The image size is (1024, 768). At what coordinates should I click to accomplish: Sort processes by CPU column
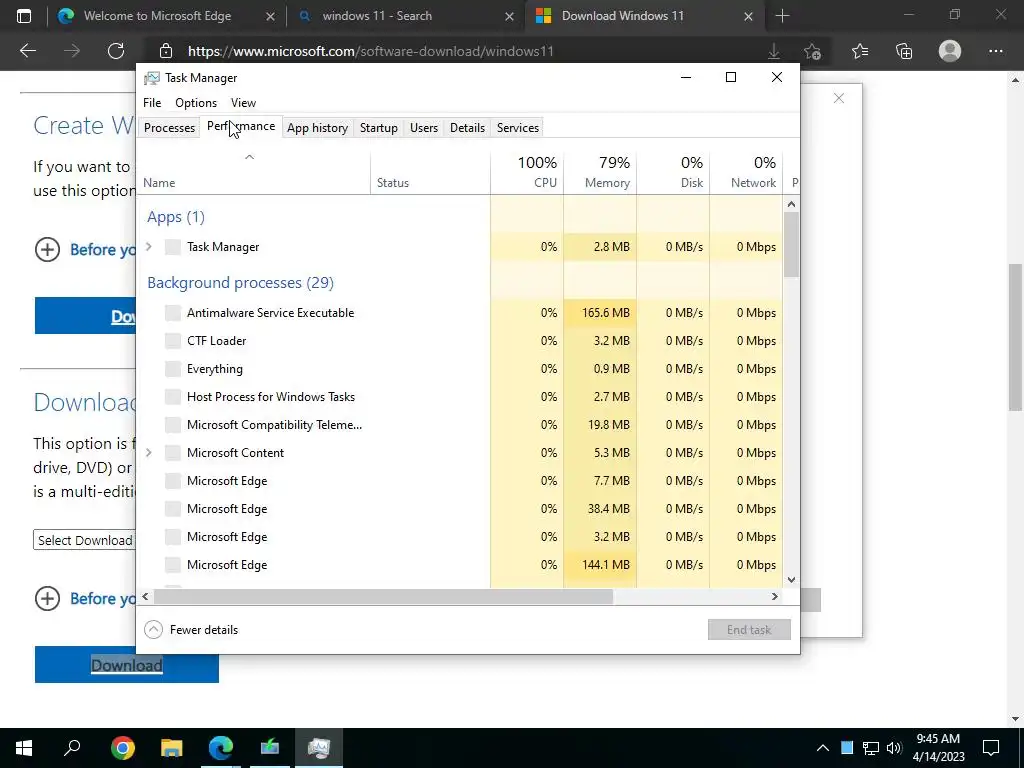pos(527,172)
